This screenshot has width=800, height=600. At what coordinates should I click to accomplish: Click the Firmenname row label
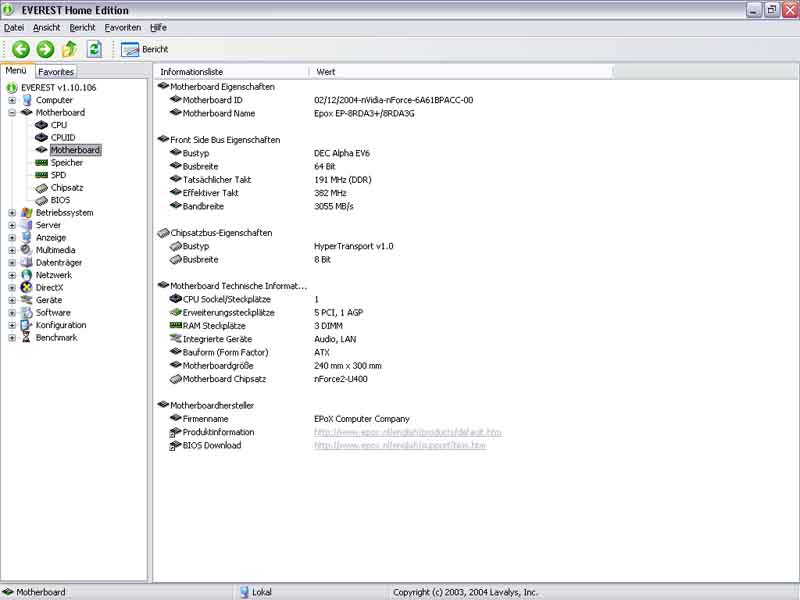click(205, 419)
